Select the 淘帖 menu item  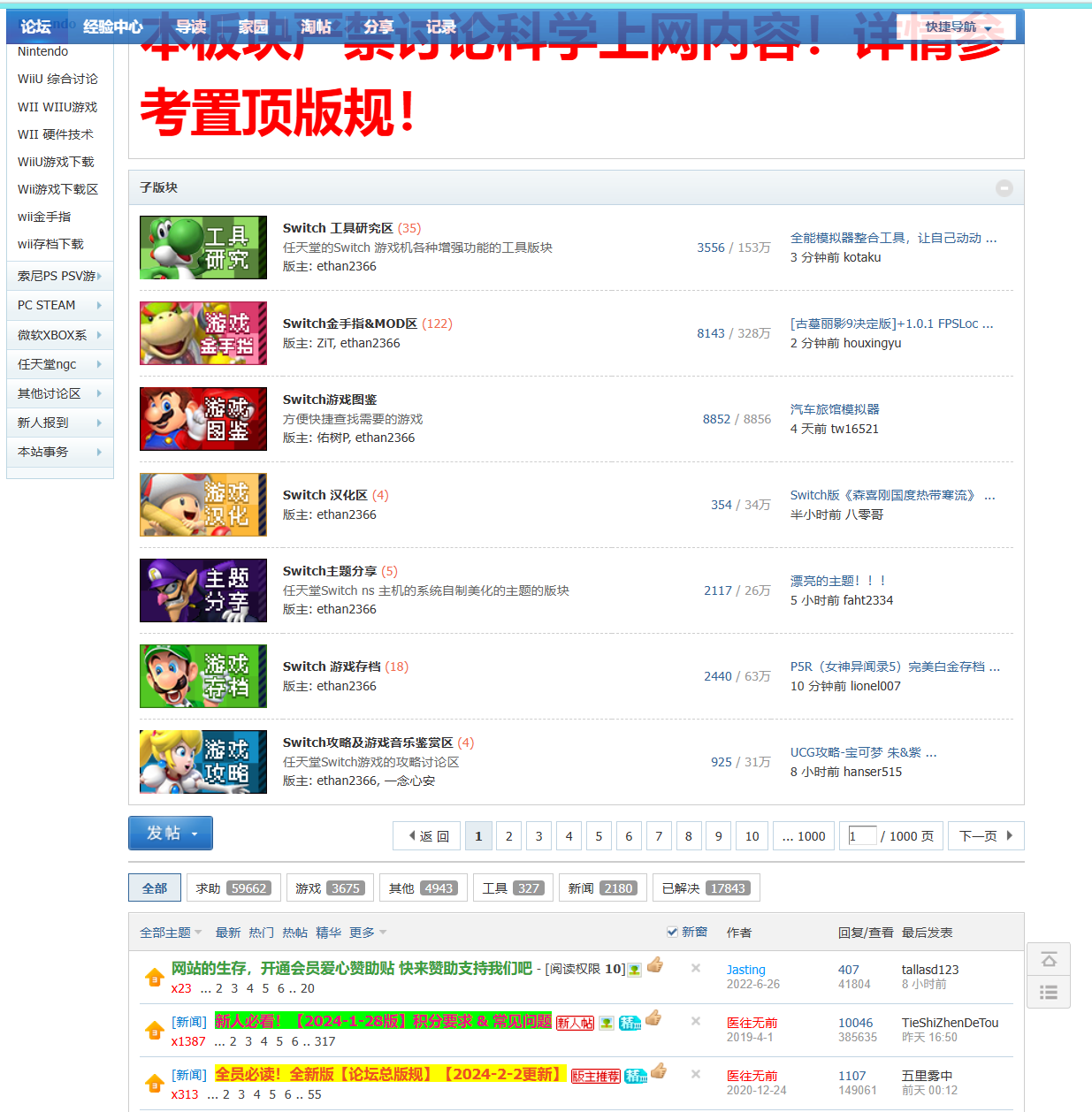pos(316,27)
